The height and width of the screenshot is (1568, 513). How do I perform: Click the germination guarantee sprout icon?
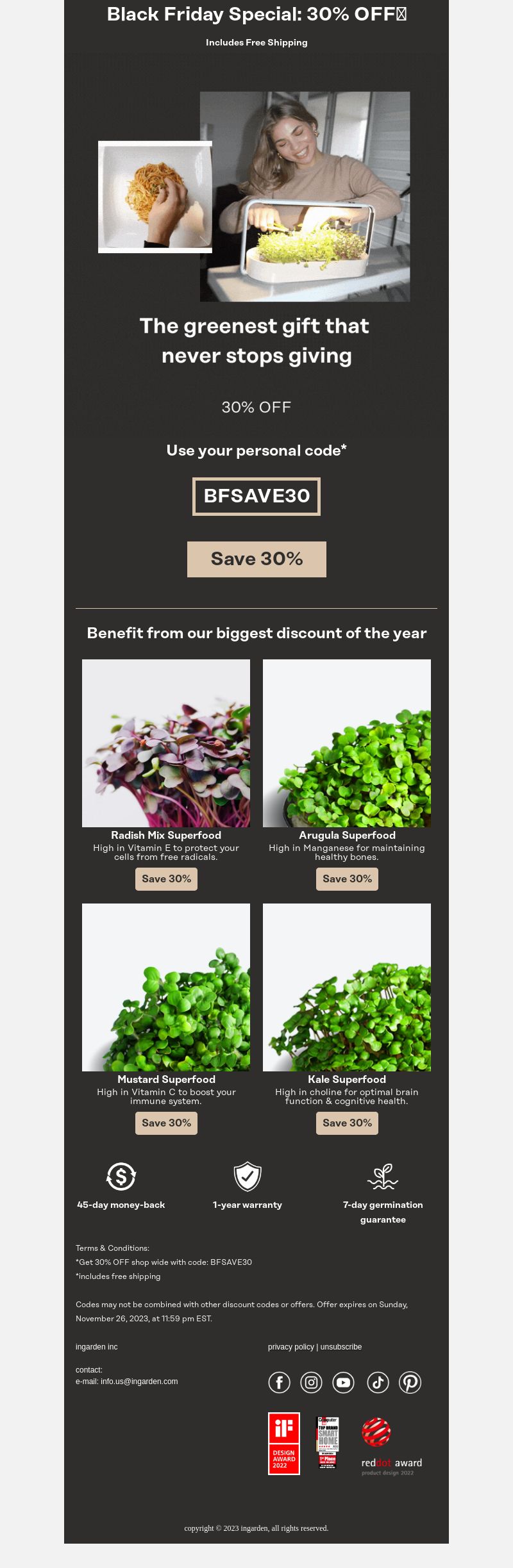coord(383,1176)
